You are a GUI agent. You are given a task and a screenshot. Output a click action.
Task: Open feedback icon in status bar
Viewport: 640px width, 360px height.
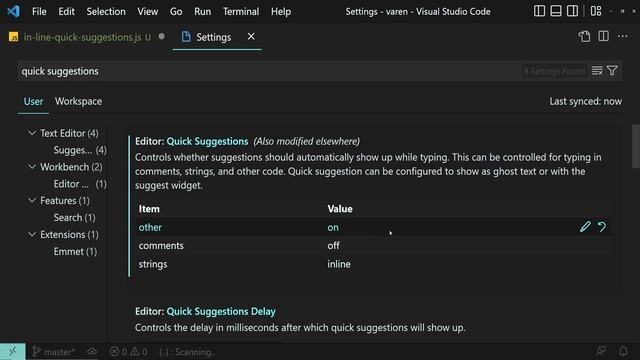pyautogui.click(x=601, y=351)
